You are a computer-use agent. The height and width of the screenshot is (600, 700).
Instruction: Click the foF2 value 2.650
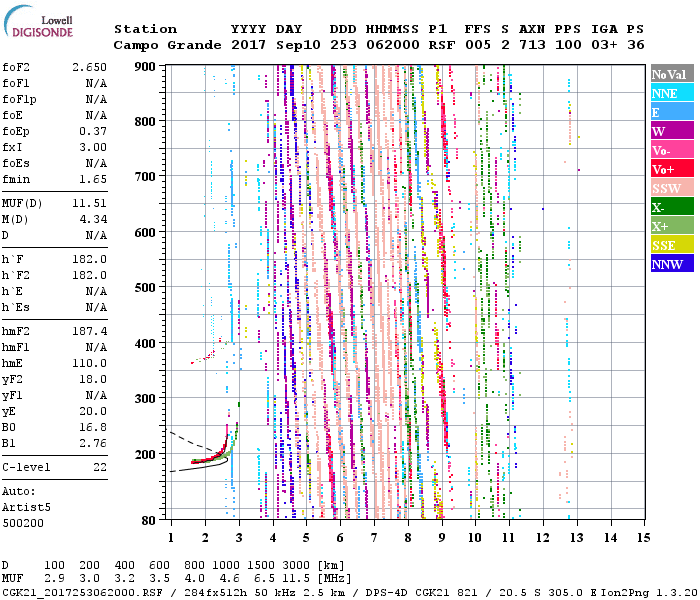click(89, 66)
